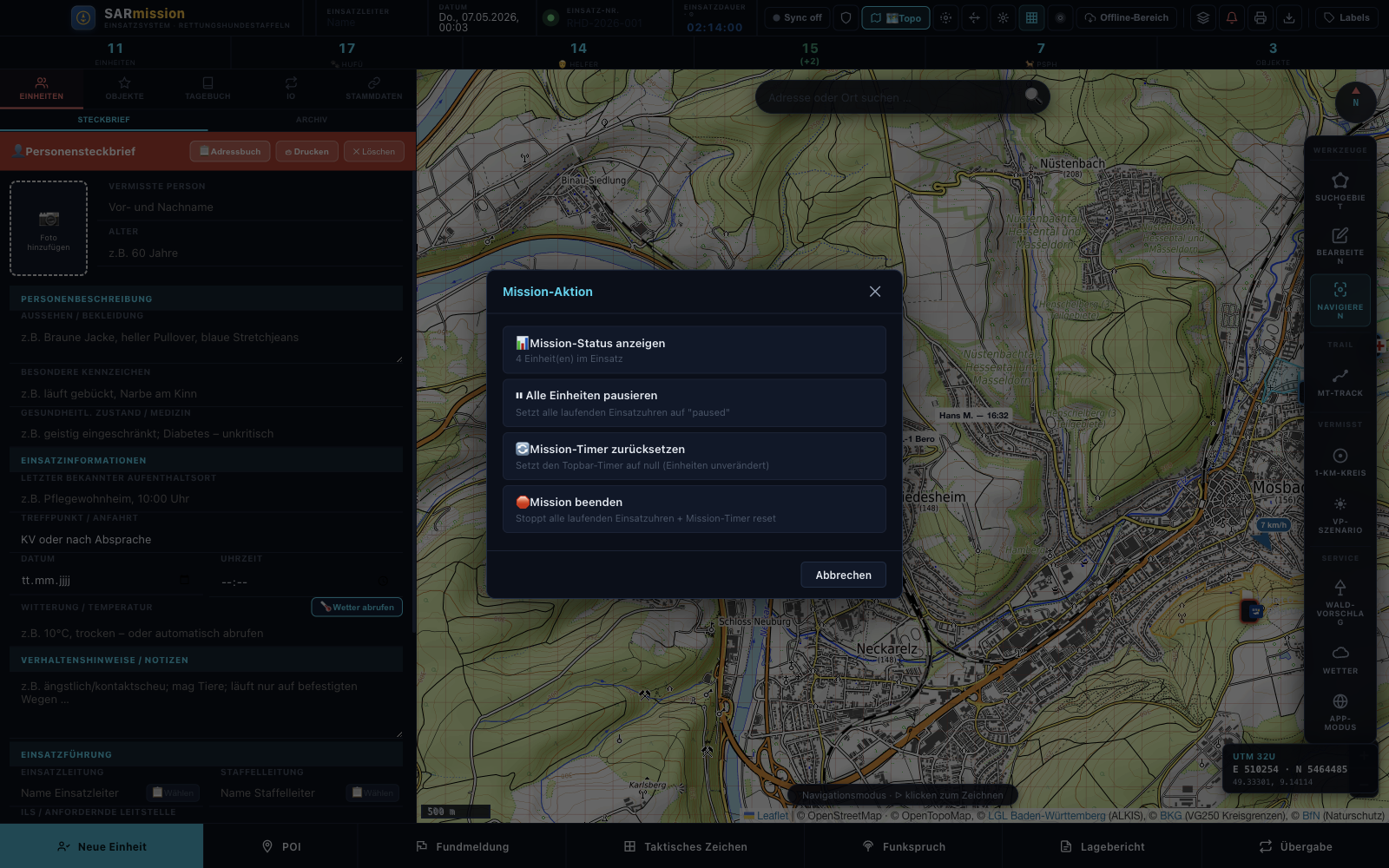Screen dimensions: 1389x868
Task: Open the Wählen picker for Staffelleitung
Action: pos(372,792)
